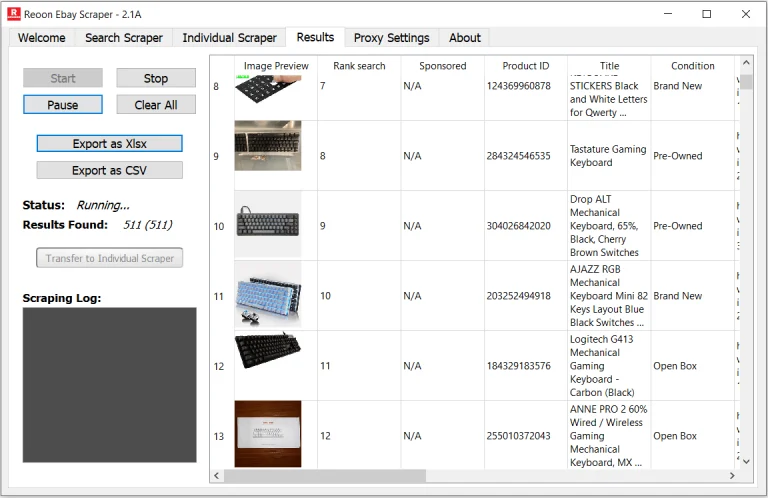Select the Tastature Gaming Keyboard thumbnail

point(267,145)
